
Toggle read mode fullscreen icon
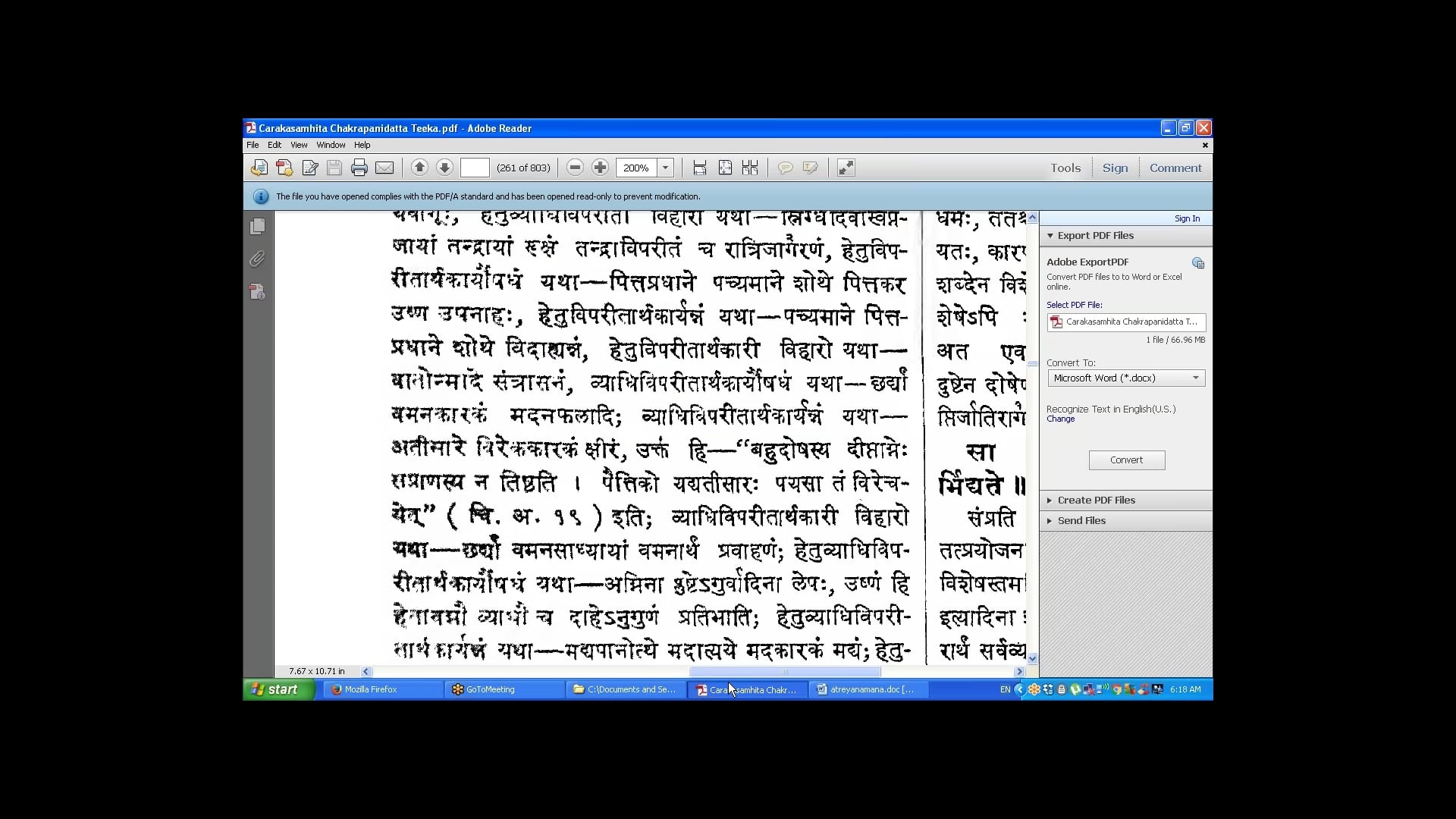point(846,168)
